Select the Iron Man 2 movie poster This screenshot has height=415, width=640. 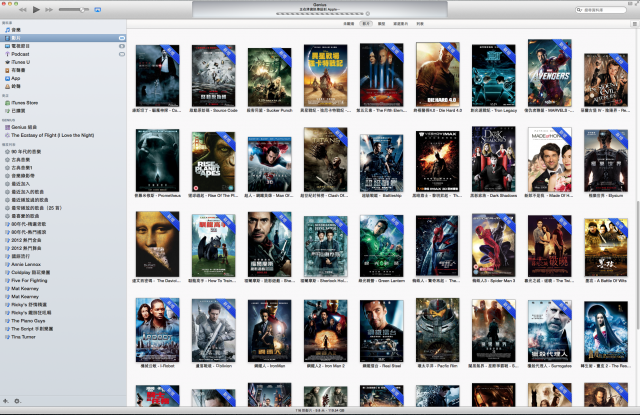(x=325, y=331)
